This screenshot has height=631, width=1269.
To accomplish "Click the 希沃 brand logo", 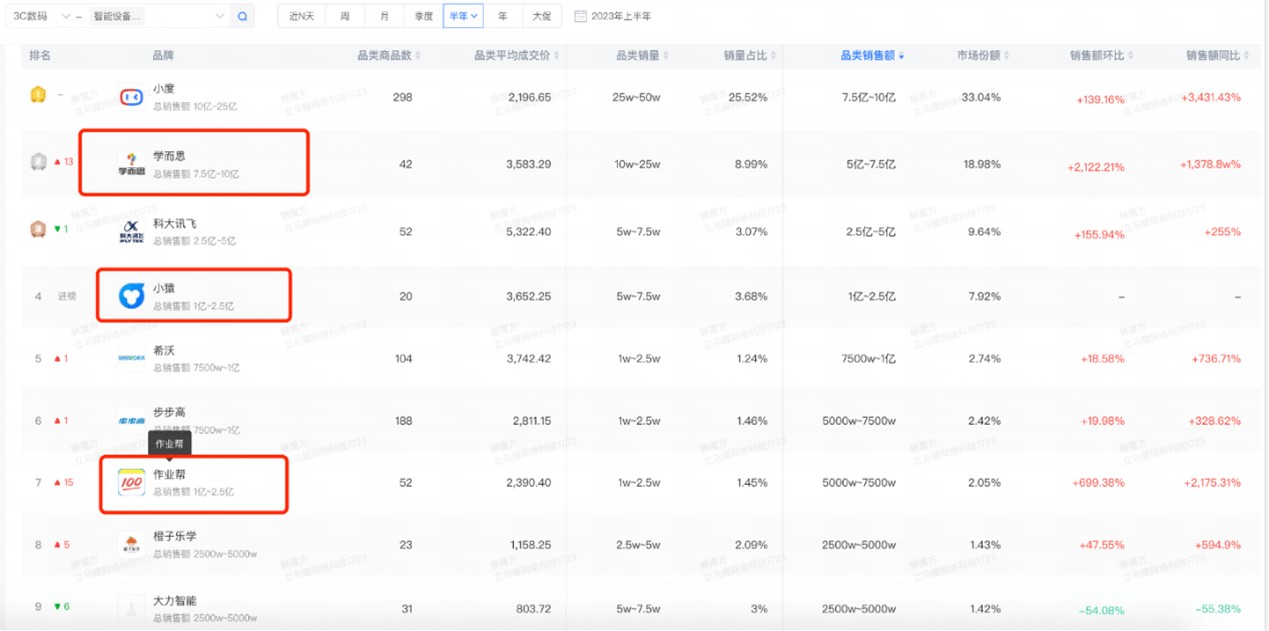I will tap(131, 357).
